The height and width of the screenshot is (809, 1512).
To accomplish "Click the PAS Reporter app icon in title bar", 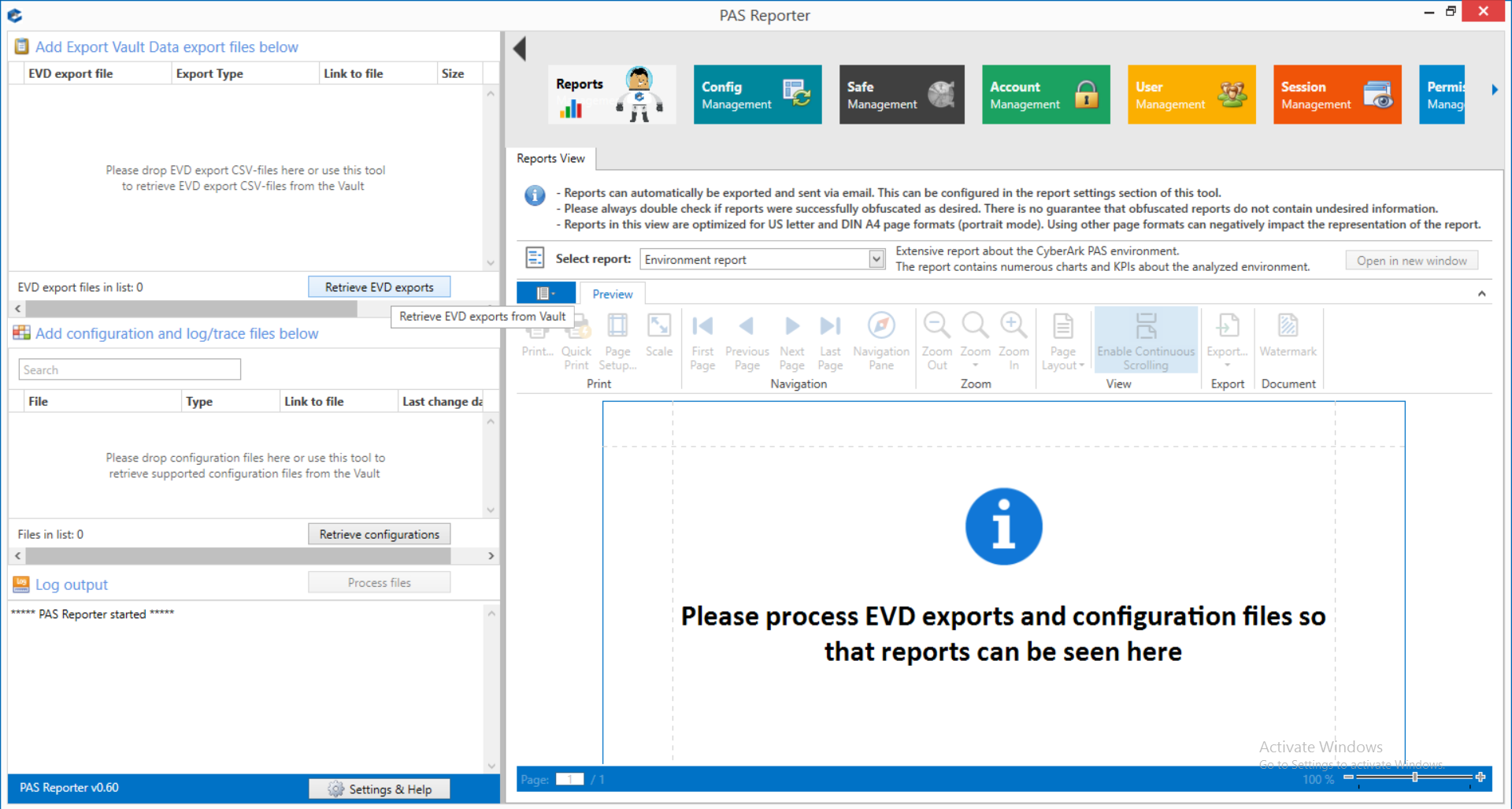I will pyautogui.click(x=14, y=14).
